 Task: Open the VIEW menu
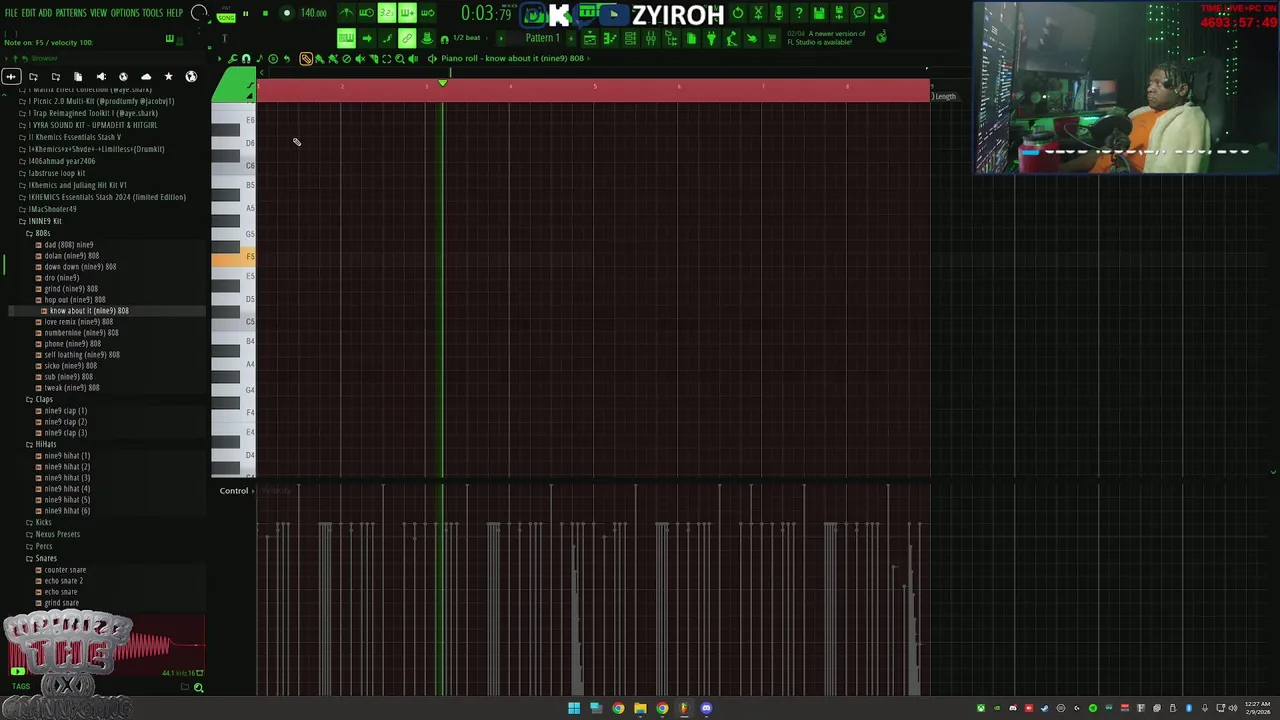click(x=98, y=13)
